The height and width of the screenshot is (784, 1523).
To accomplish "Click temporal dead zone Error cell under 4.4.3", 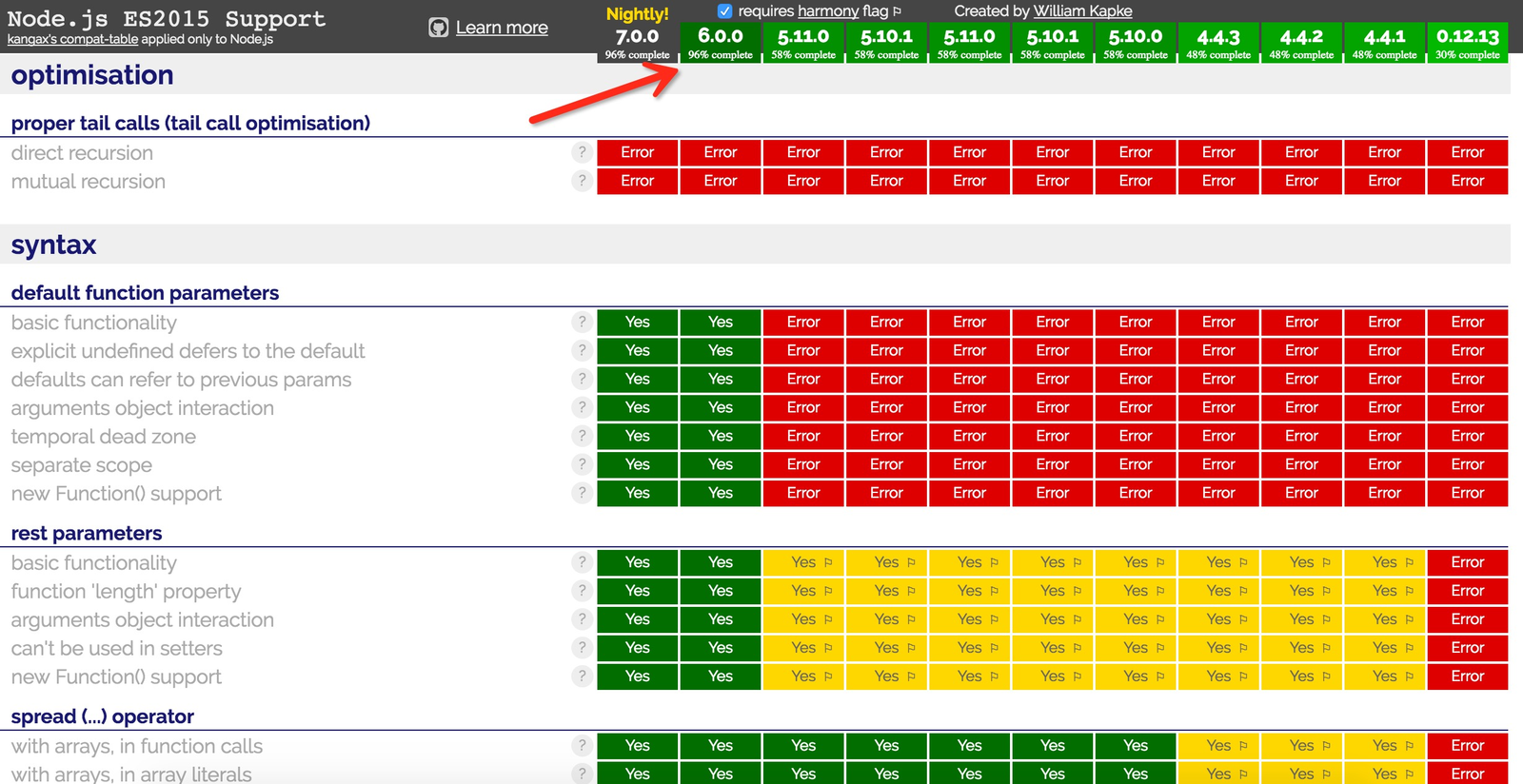I will point(1218,436).
